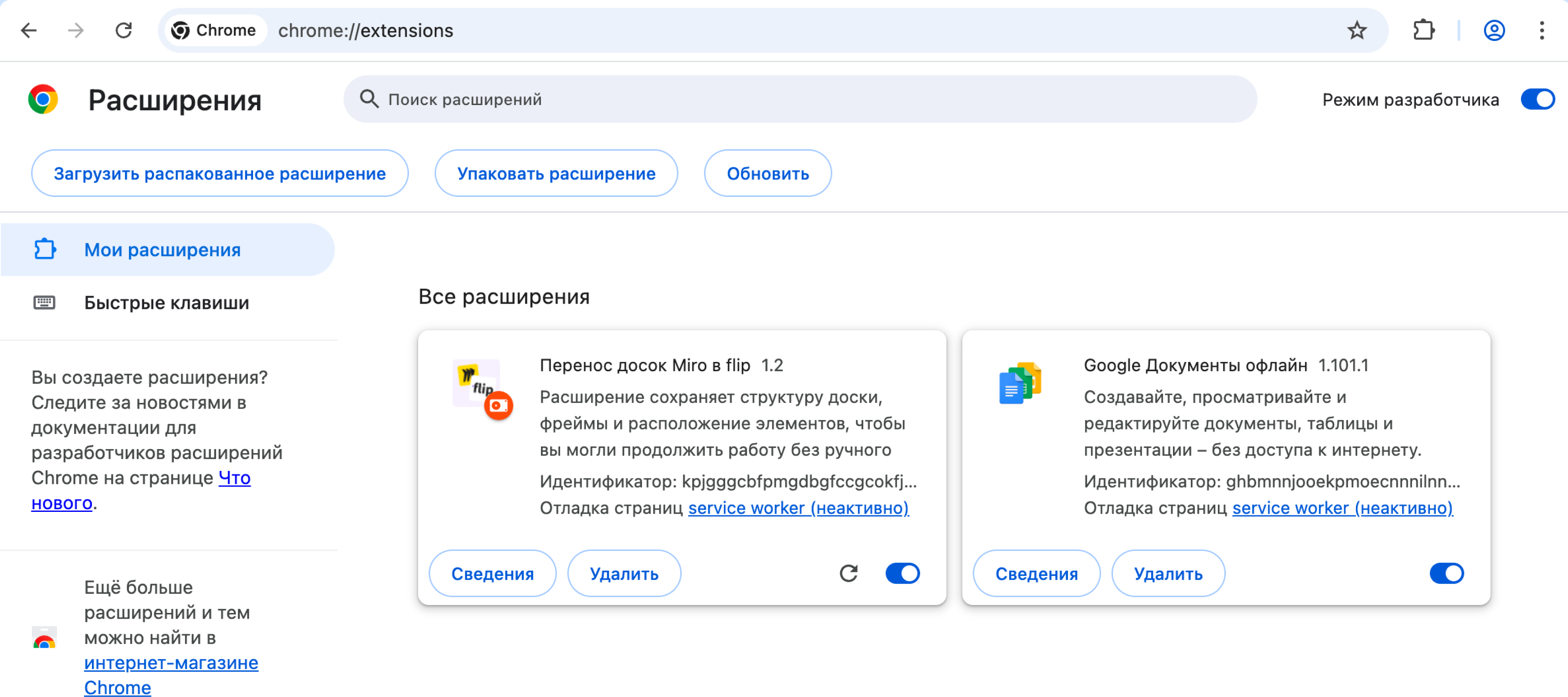Disable Google Документы офлайн extension toggle
Image resolution: width=1568 pixels, height=697 pixels.
(1447, 573)
